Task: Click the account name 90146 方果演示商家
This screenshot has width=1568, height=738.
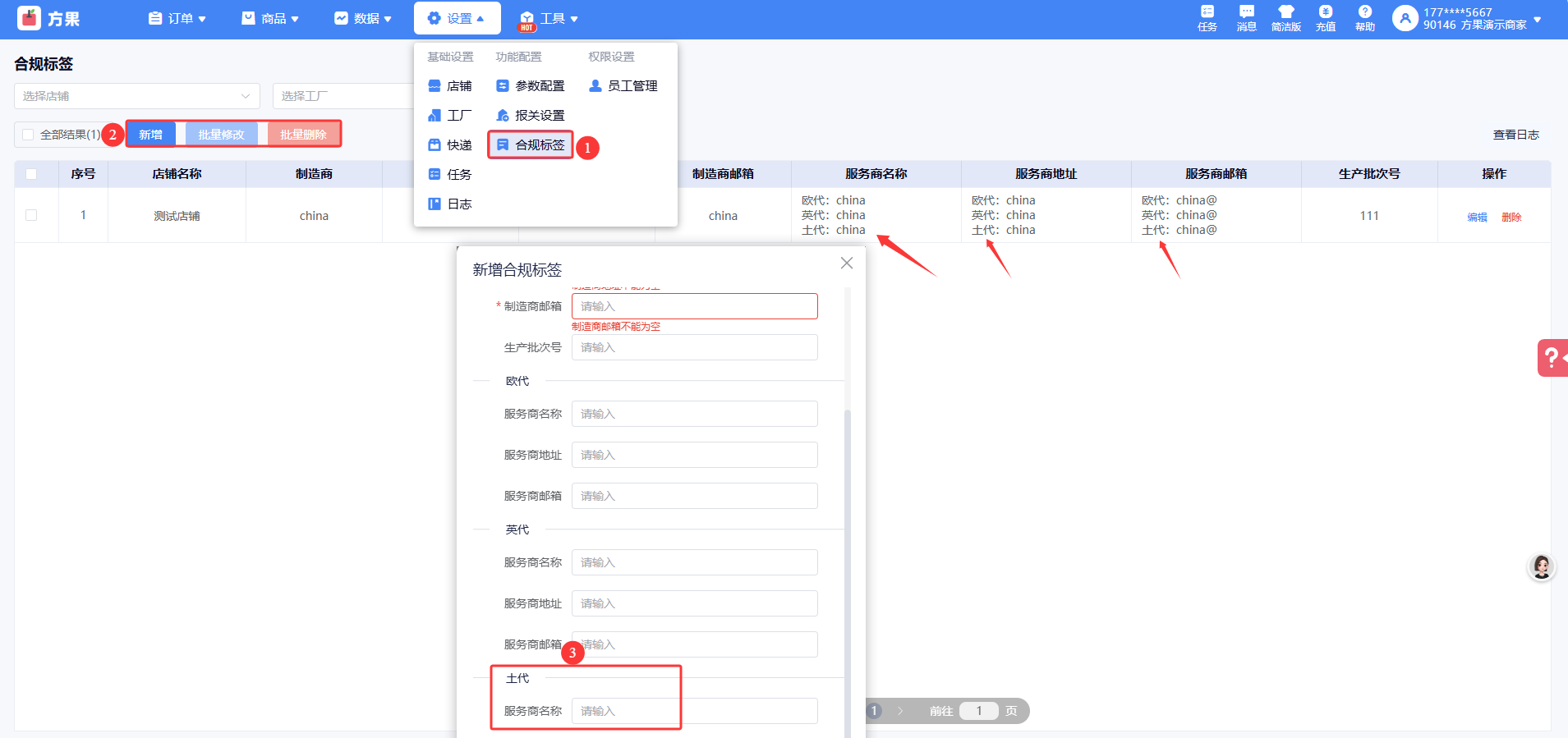Action: tap(1475, 25)
